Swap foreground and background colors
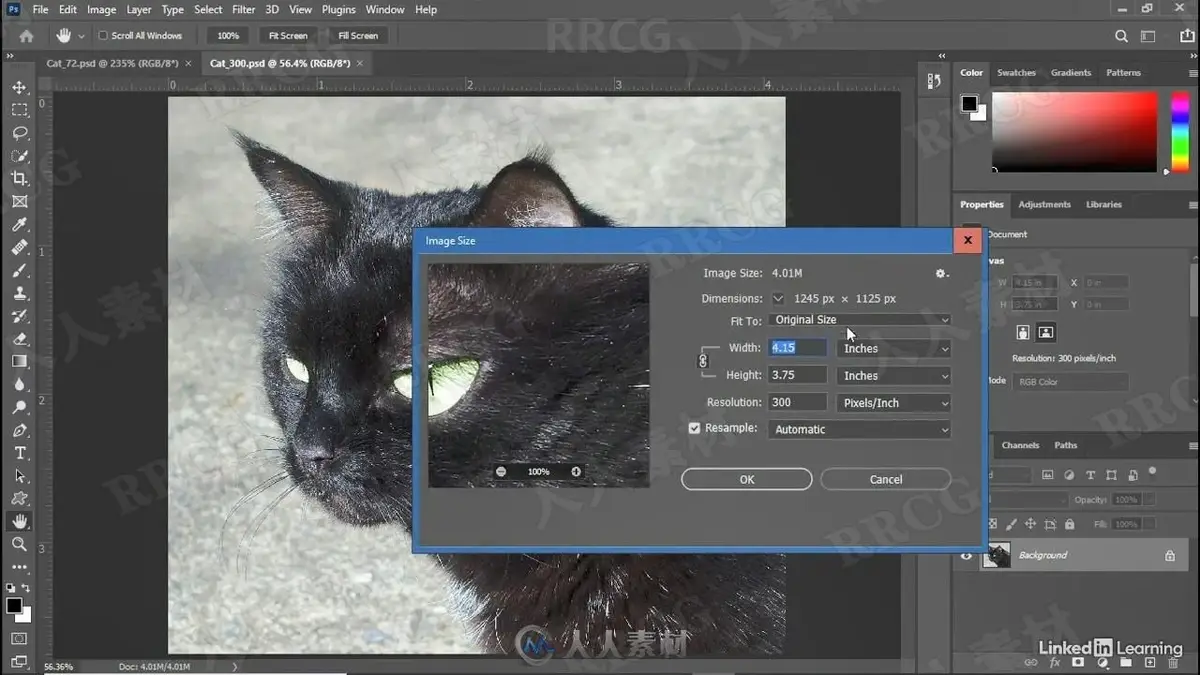Screen dimensions: 1200x675 (26, 588)
